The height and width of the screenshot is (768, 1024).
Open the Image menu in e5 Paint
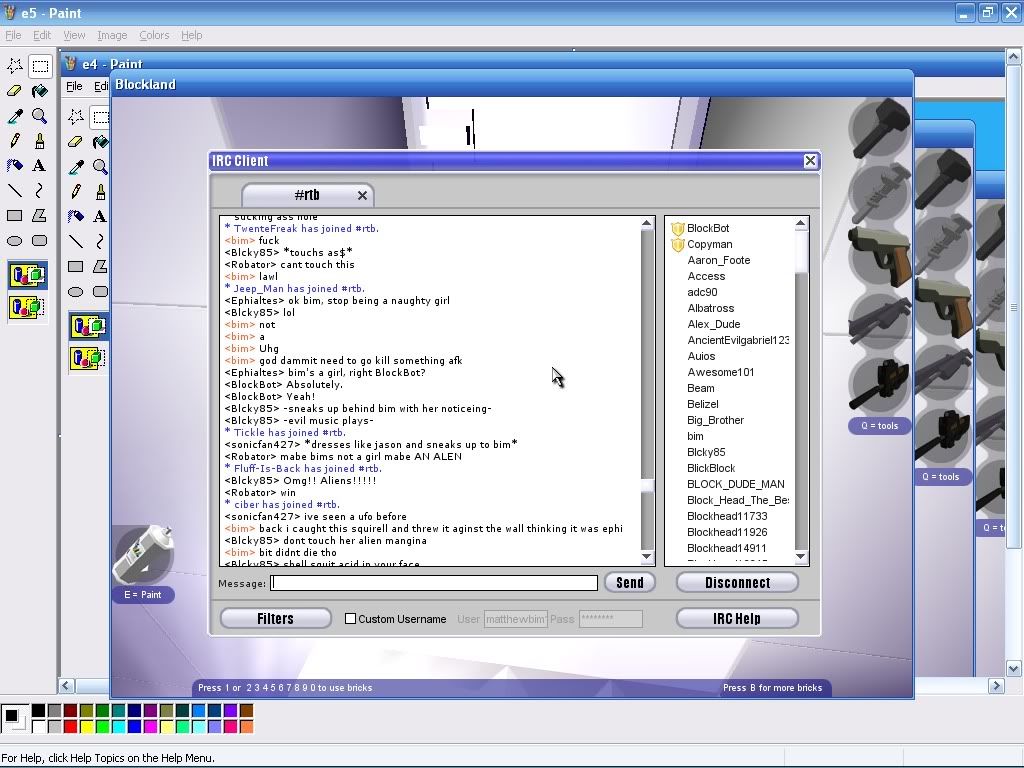pyautogui.click(x=112, y=35)
